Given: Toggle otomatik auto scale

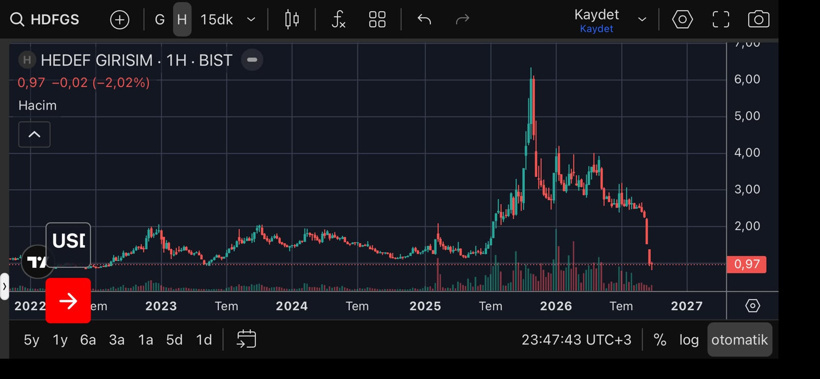Looking at the screenshot, I should tap(739, 340).
